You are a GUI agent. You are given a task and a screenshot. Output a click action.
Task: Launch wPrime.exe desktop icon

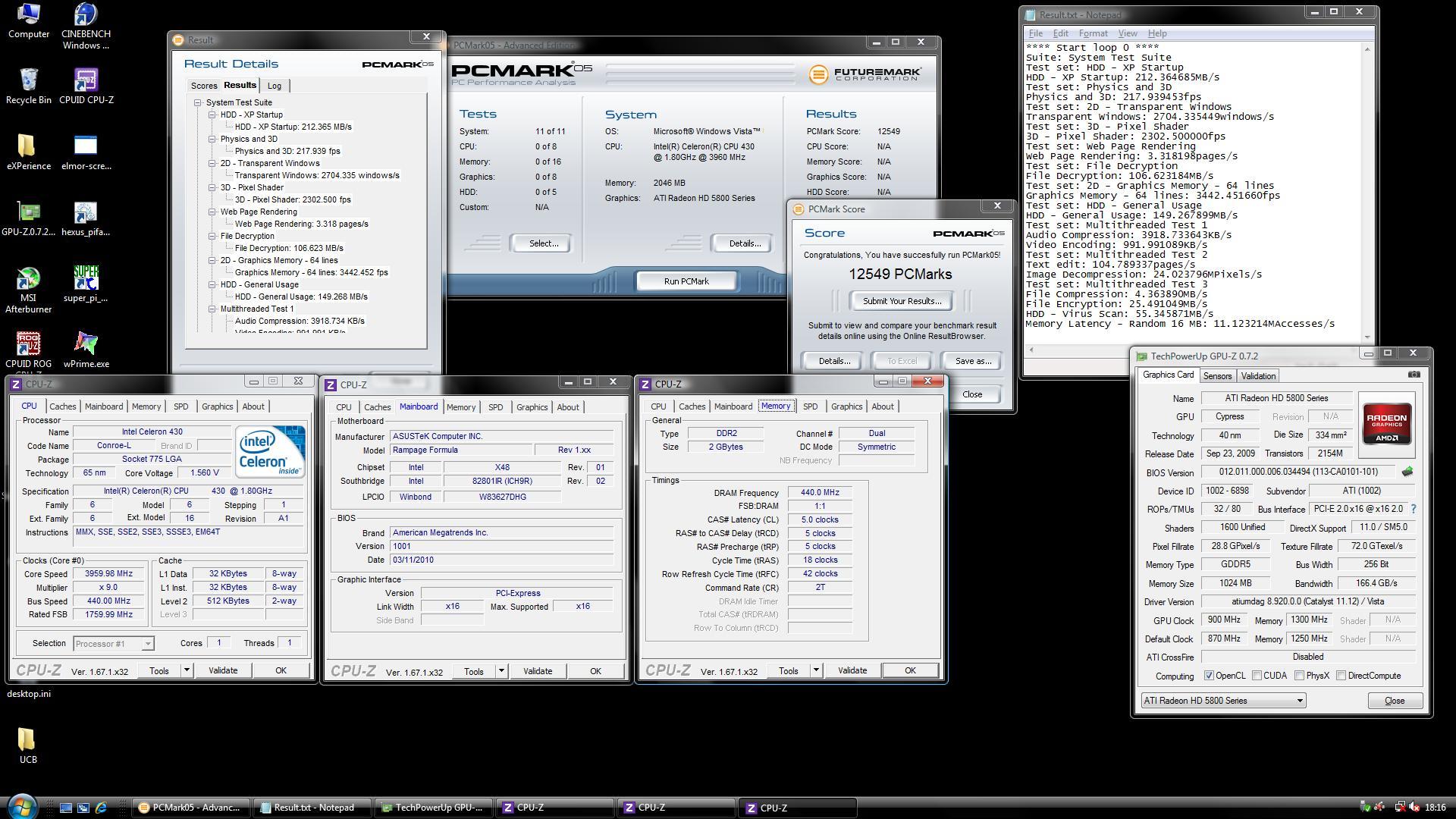tap(86, 350)
